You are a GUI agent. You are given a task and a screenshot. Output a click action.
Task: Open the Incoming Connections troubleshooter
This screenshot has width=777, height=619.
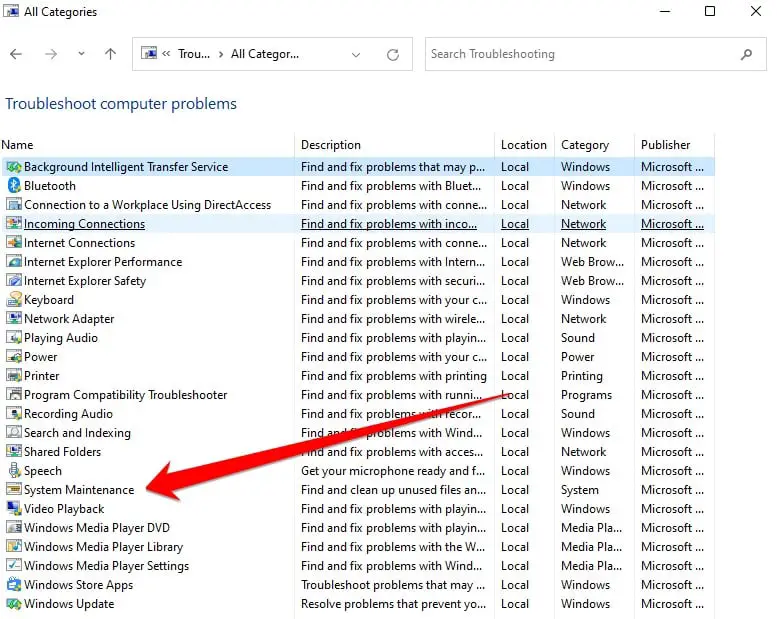click(84, 224)
